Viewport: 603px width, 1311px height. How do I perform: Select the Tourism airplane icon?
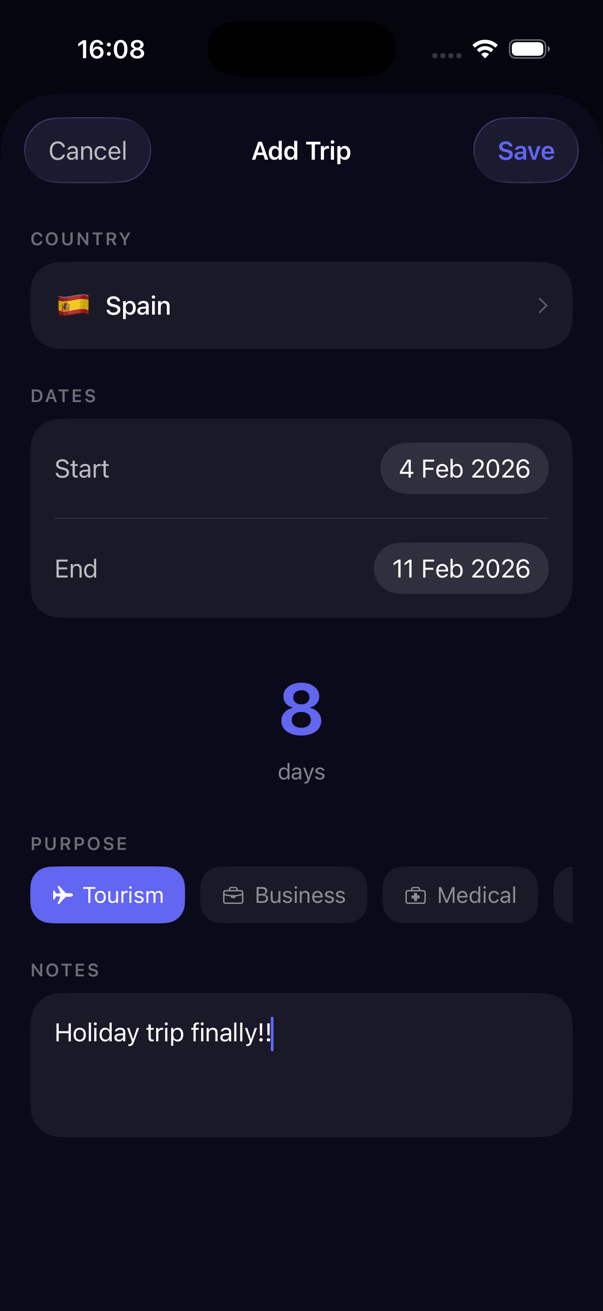click(62, 895)
